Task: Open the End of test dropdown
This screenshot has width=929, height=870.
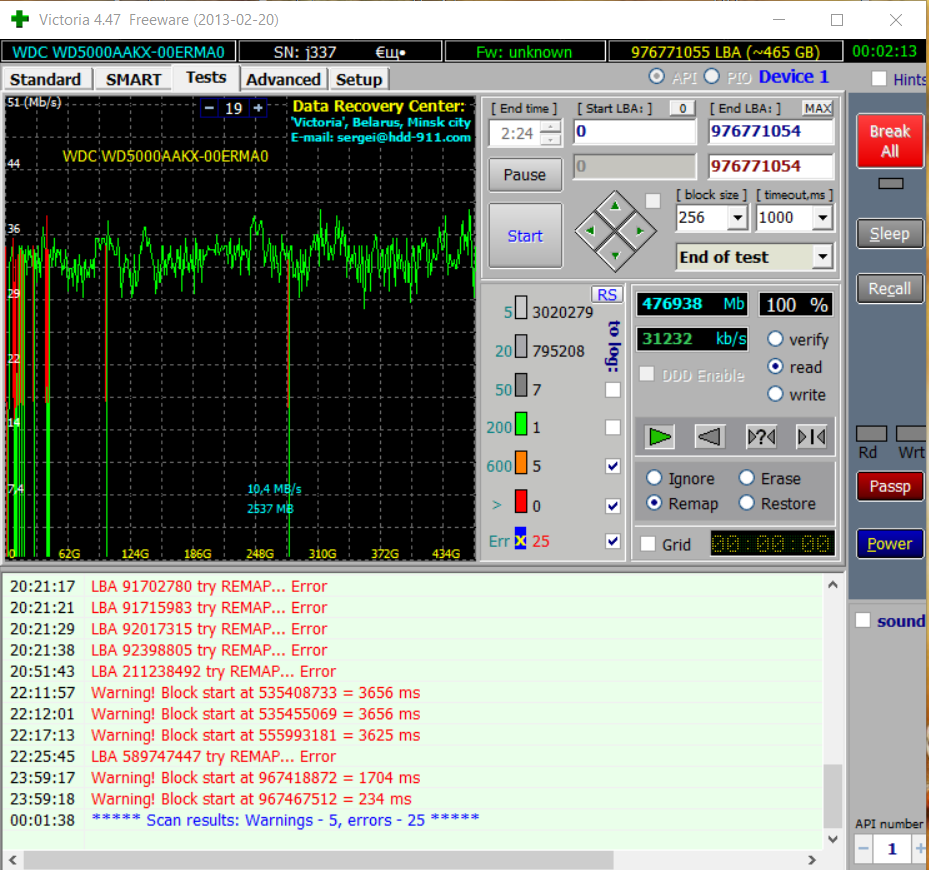Action: (822, 257)
